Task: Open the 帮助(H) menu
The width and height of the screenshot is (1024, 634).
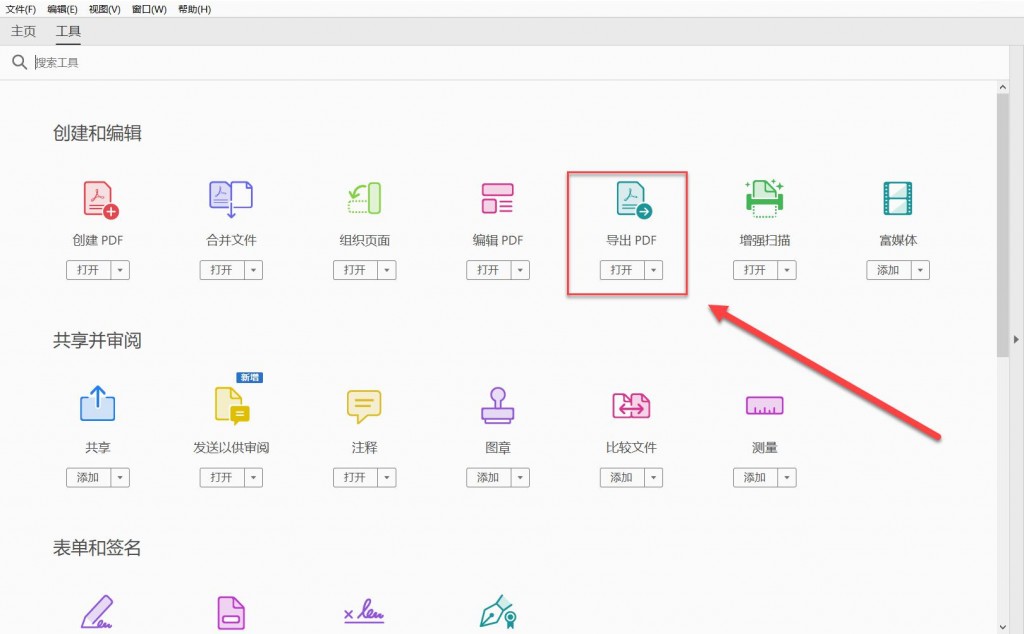Action: coord(194,9)
